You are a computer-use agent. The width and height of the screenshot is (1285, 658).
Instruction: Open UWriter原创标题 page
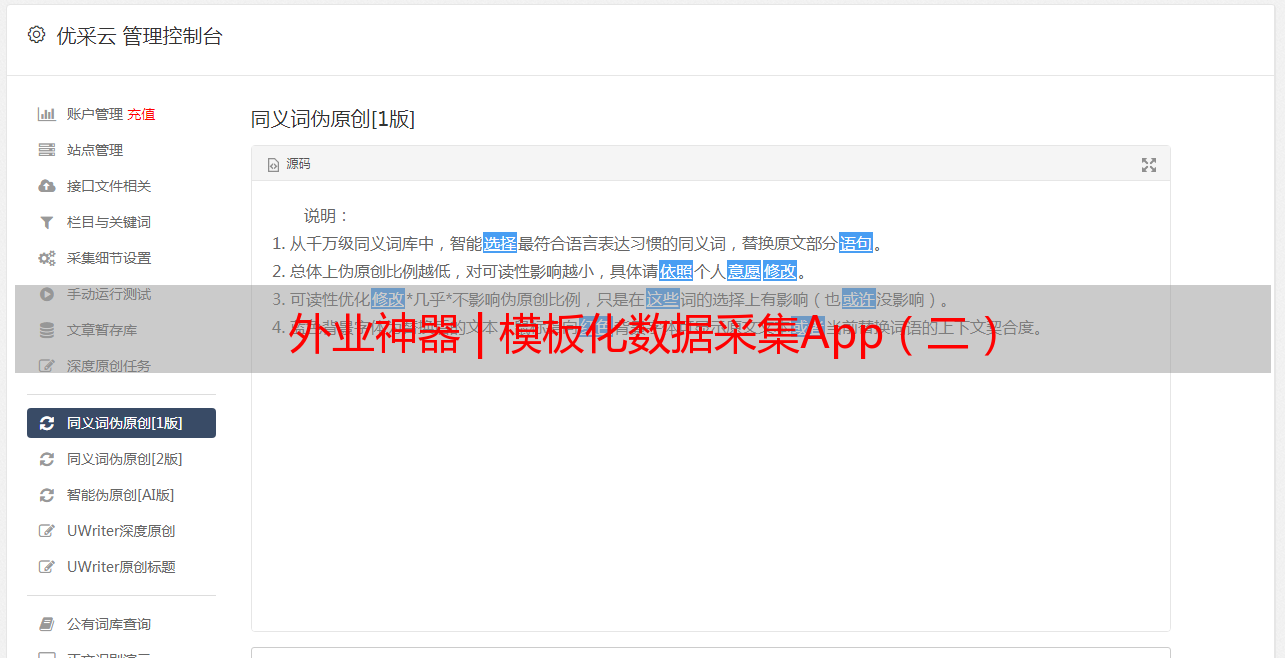(x=121, y=567)
